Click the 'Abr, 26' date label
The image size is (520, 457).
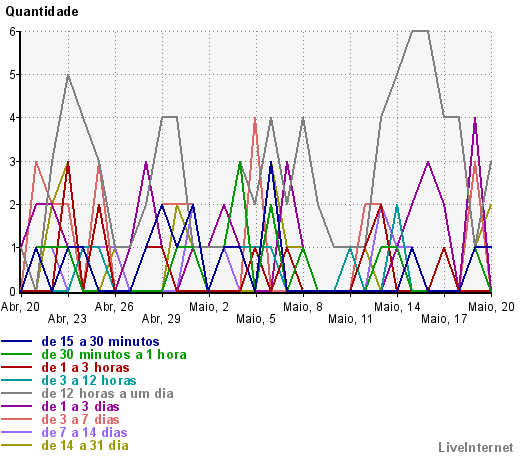114,307
